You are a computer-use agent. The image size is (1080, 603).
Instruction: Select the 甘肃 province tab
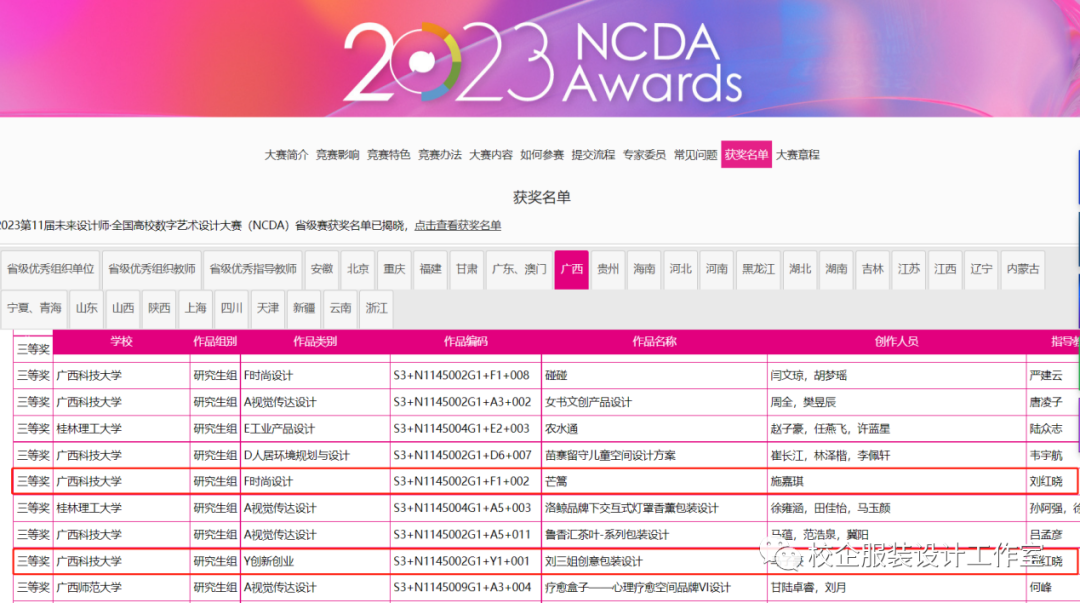[466, 269]
